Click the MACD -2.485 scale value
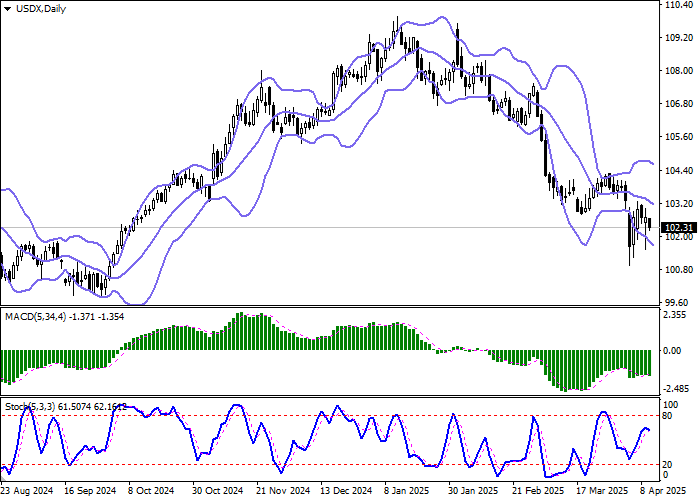The height and width of the screenshot is (500, 700). (x=677, y=389)
